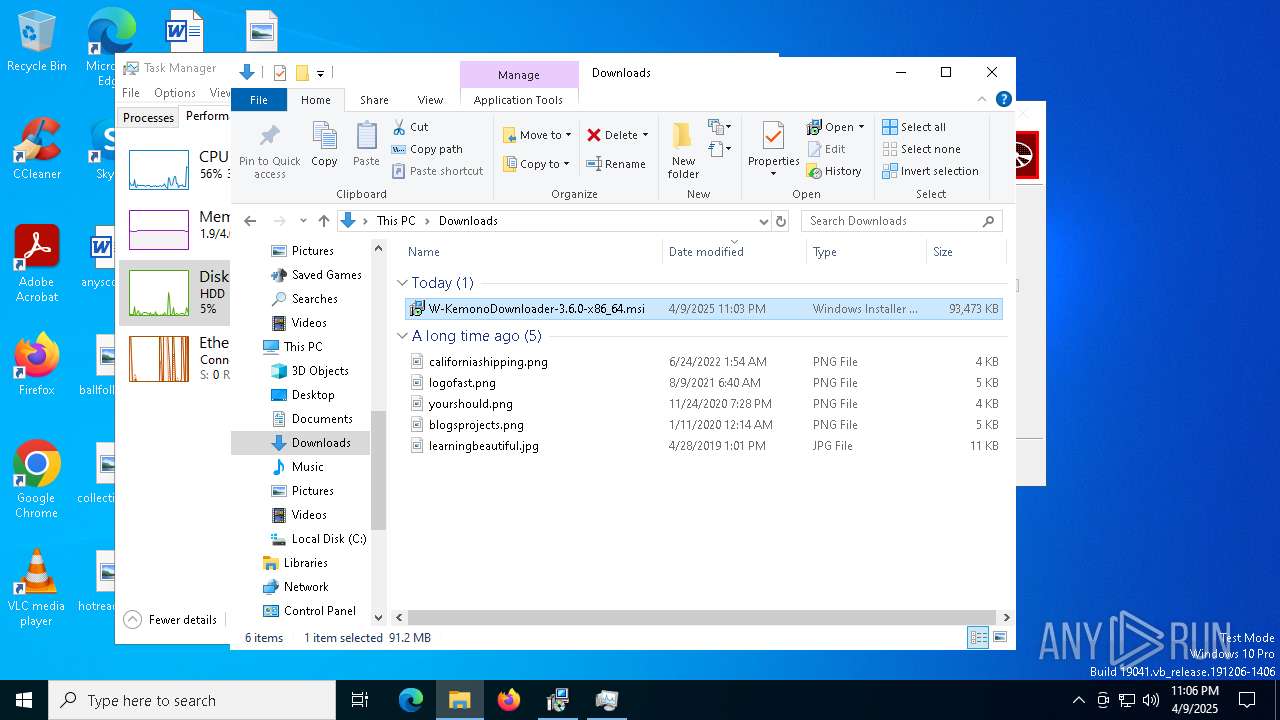Go up one folder level
Viewport: 1280px width, 720px height.
coord(324,221)
